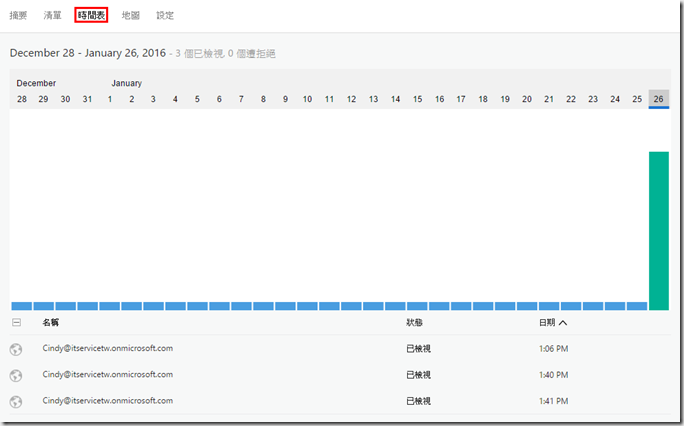Sort by the 名稱 column header
The height and width of the screenshot is (426, 684).
(51, 323)
